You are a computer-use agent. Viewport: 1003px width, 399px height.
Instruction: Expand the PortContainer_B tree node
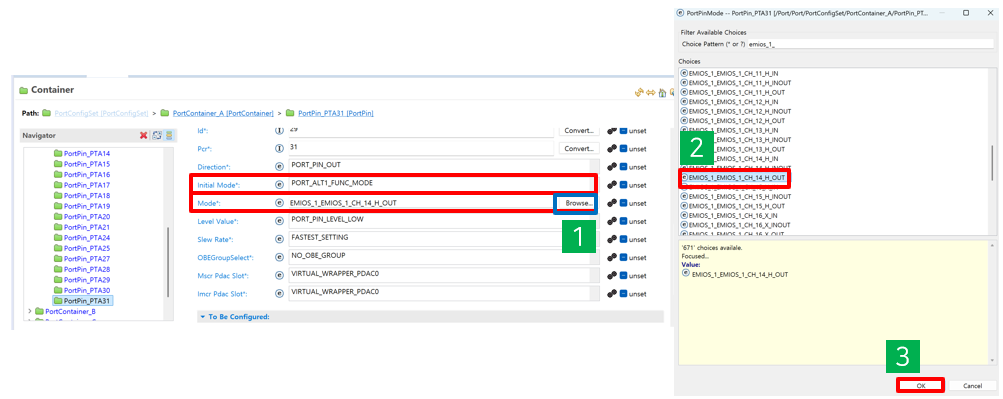pyautogui.click(x=29, y=311)
